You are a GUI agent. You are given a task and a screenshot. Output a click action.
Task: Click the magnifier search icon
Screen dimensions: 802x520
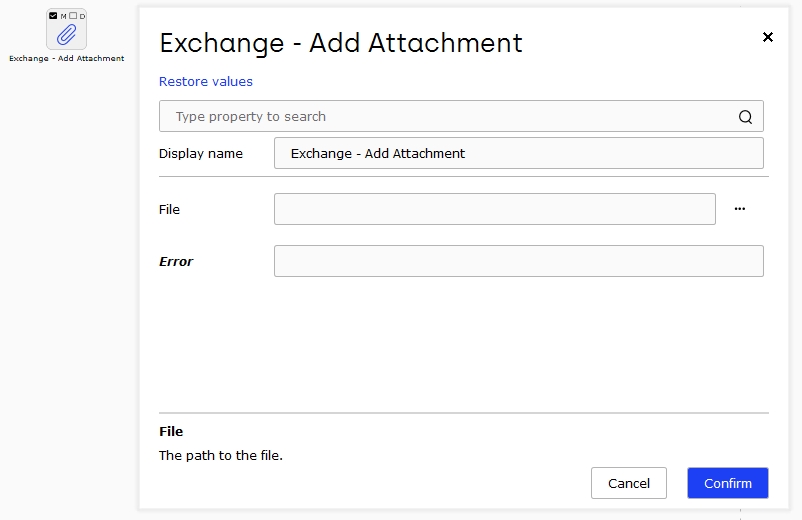coord(745,117)
